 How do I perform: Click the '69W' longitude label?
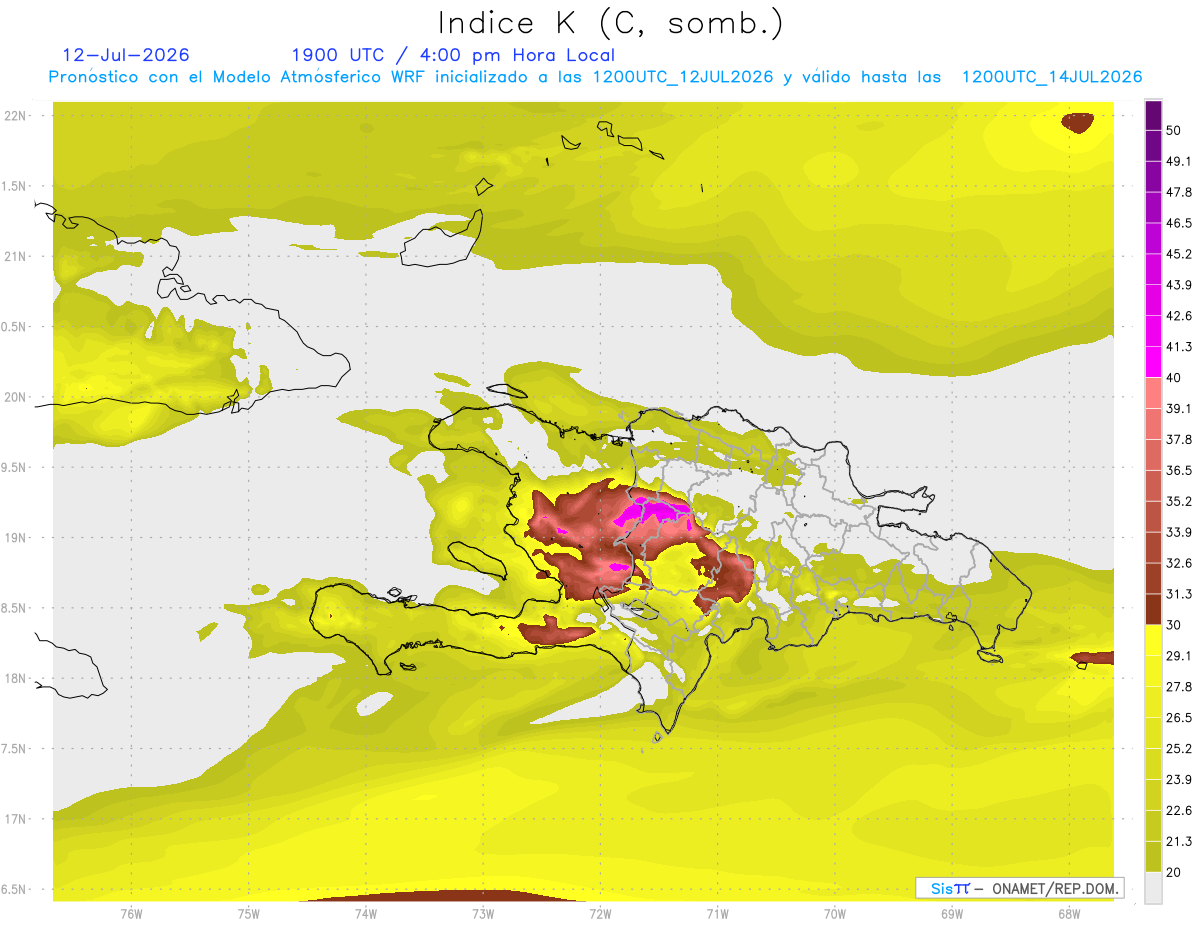pyautogui.click(x=951, y=913)
